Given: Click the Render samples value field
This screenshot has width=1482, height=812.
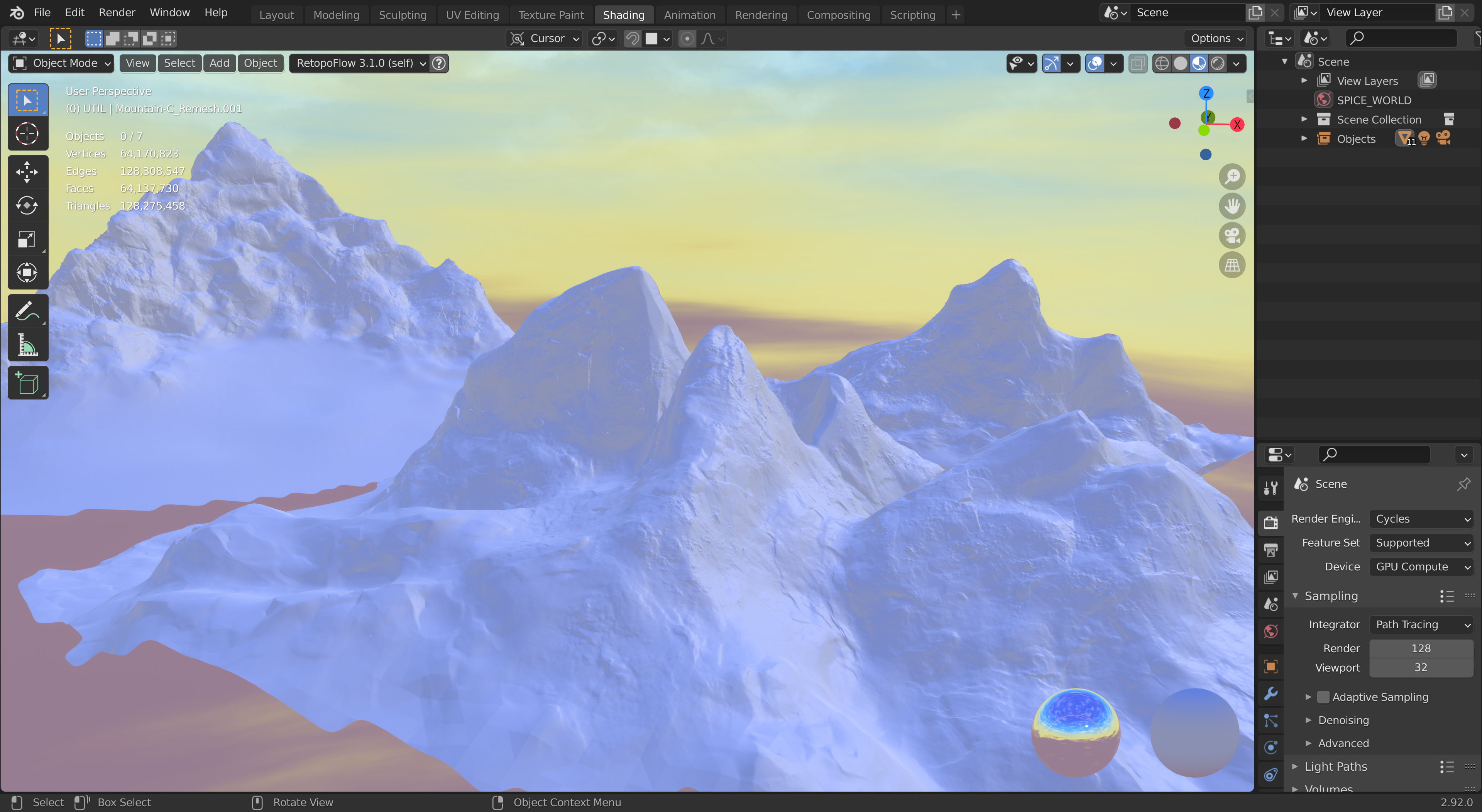Looking at the screenshot, I should pos(1420,648).
